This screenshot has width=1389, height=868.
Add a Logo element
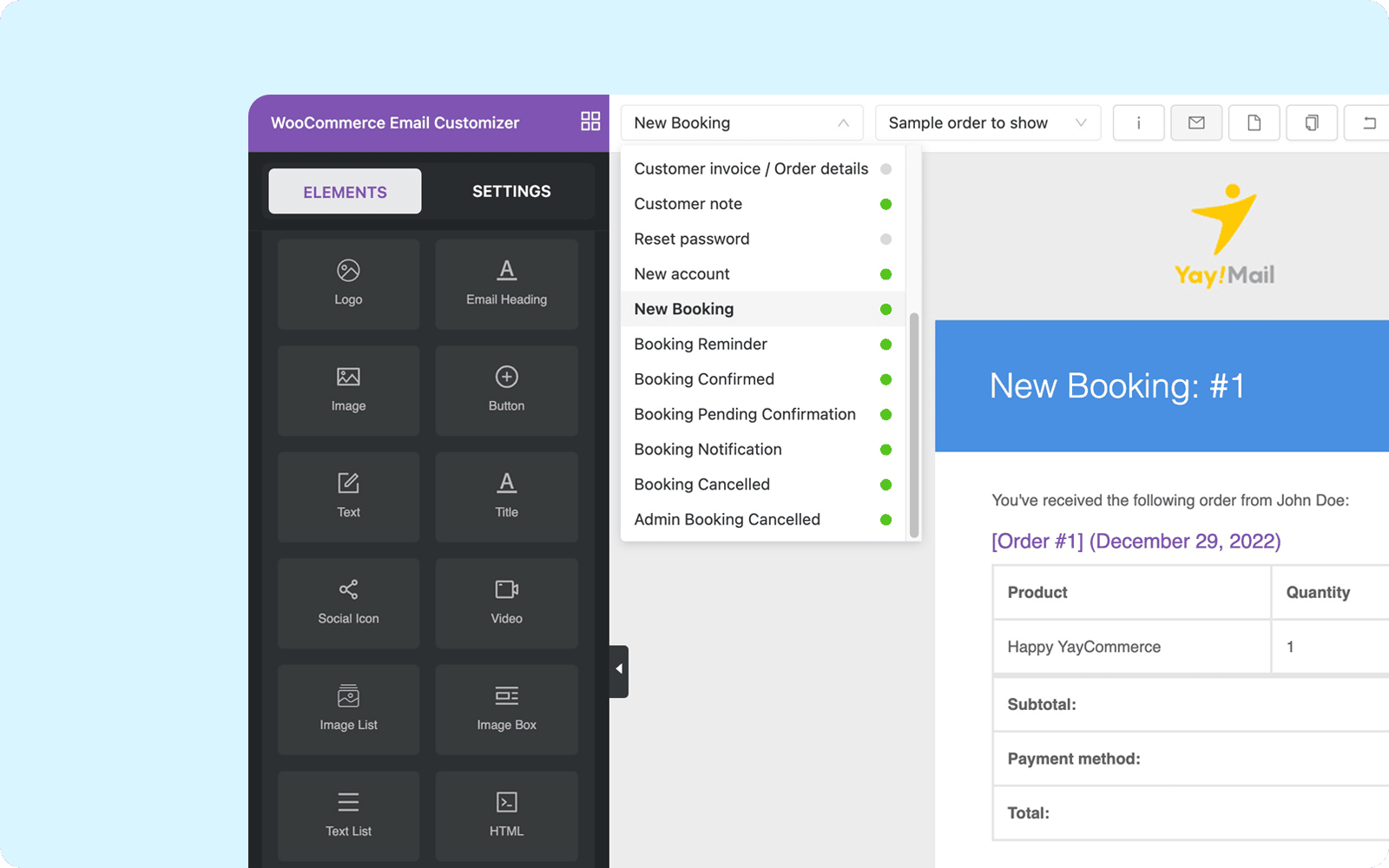(348, 284)
